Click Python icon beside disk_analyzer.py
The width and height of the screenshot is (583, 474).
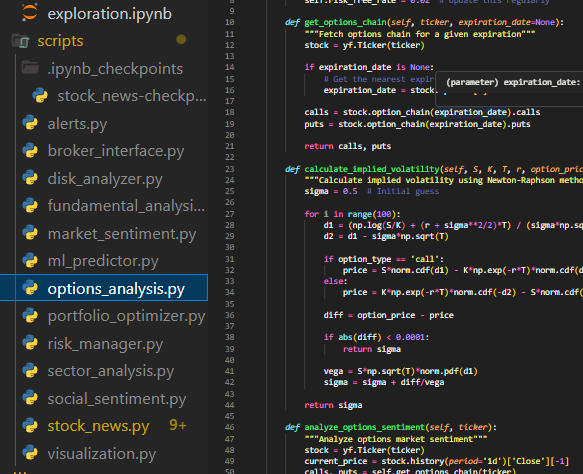(x=30, y=178)
